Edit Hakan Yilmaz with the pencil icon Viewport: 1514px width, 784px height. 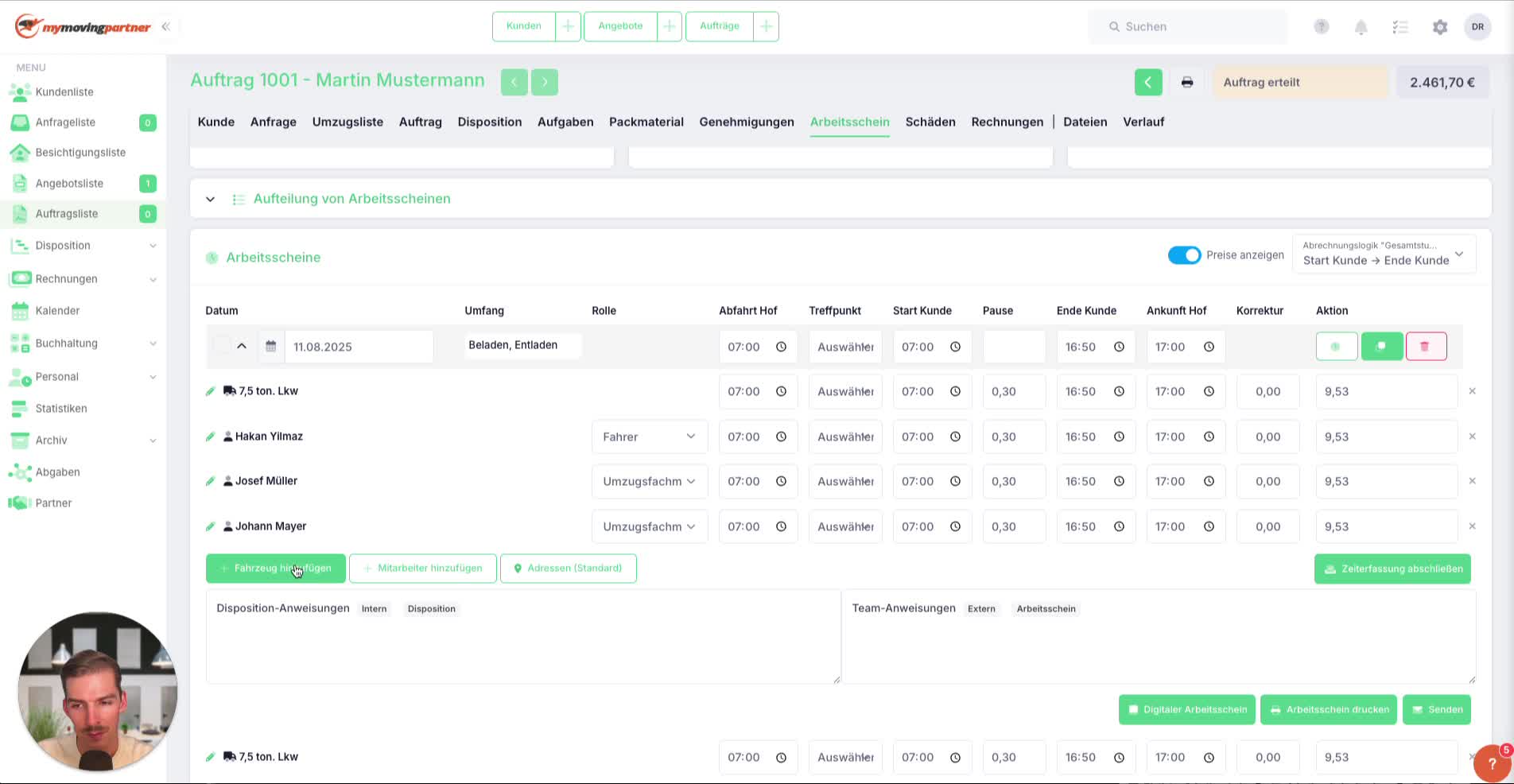pyautogui.click(x=211, y=437)
